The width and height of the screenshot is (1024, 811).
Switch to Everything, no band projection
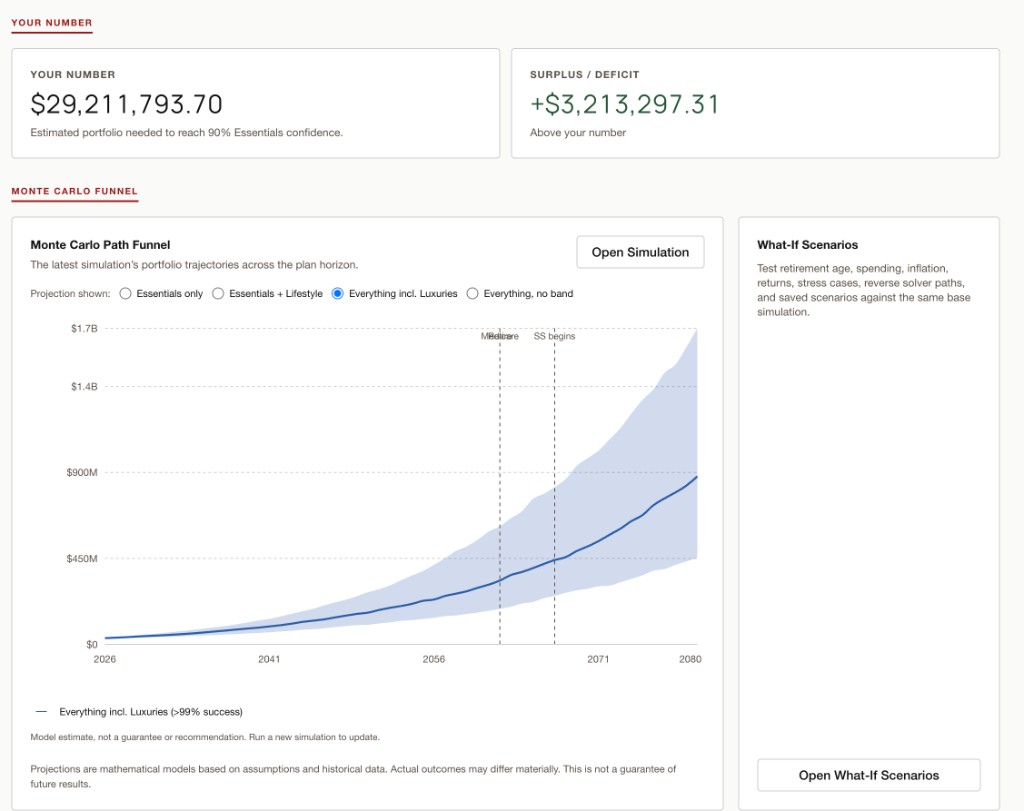[x=472, y=294]
